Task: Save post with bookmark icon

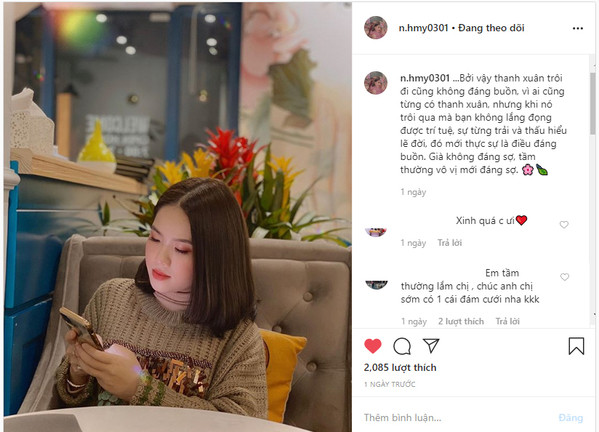Action: coord(576,346)
